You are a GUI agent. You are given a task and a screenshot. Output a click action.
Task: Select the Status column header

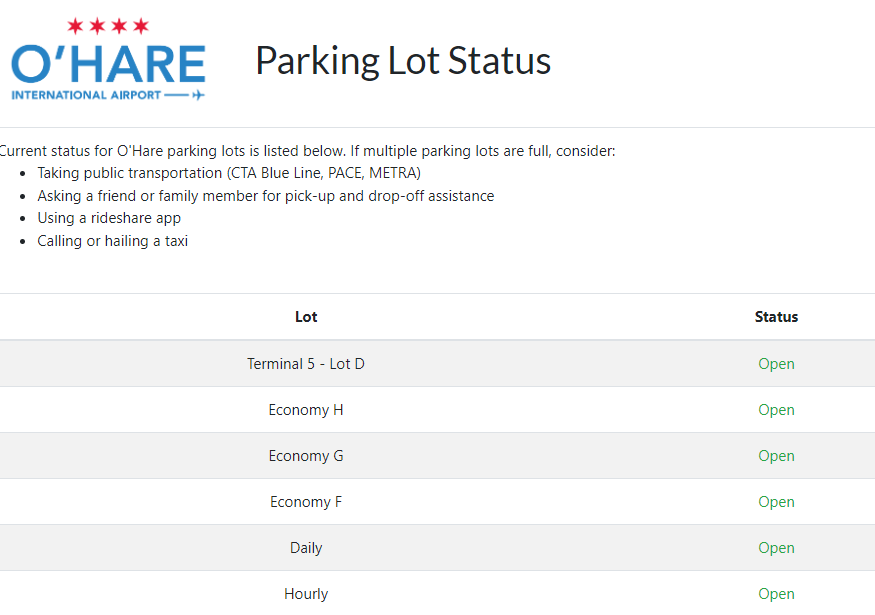click(776, 316)
